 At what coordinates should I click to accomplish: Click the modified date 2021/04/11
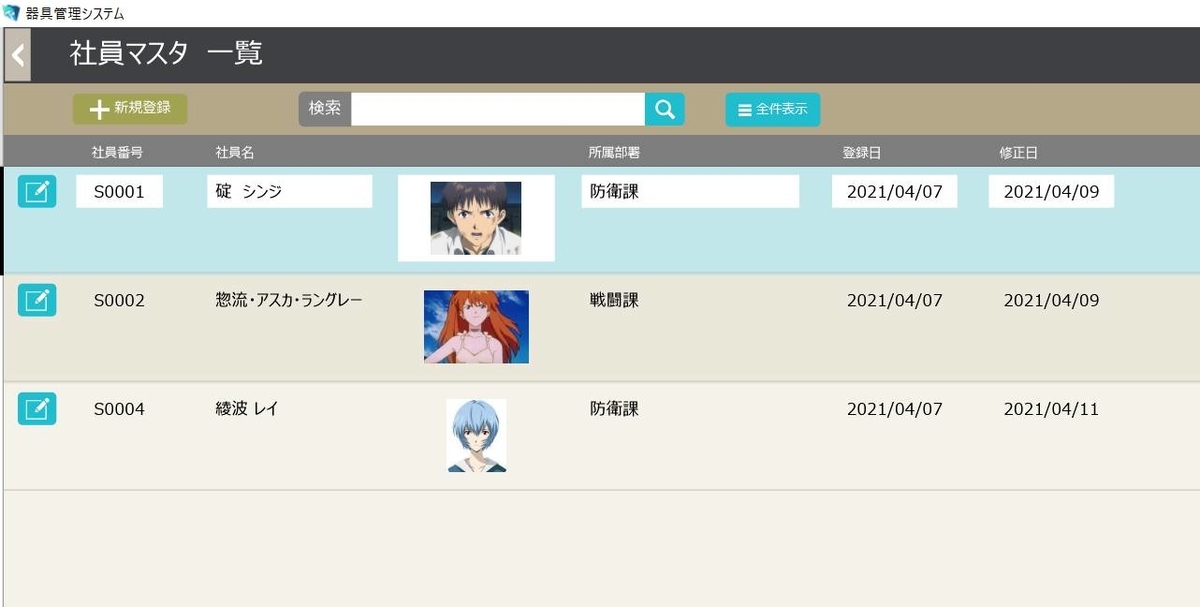click(1051, 409)
